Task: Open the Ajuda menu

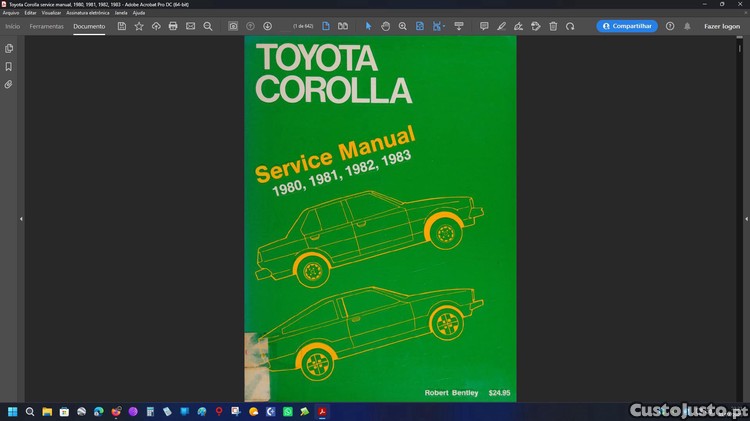Action: point(139,13)
